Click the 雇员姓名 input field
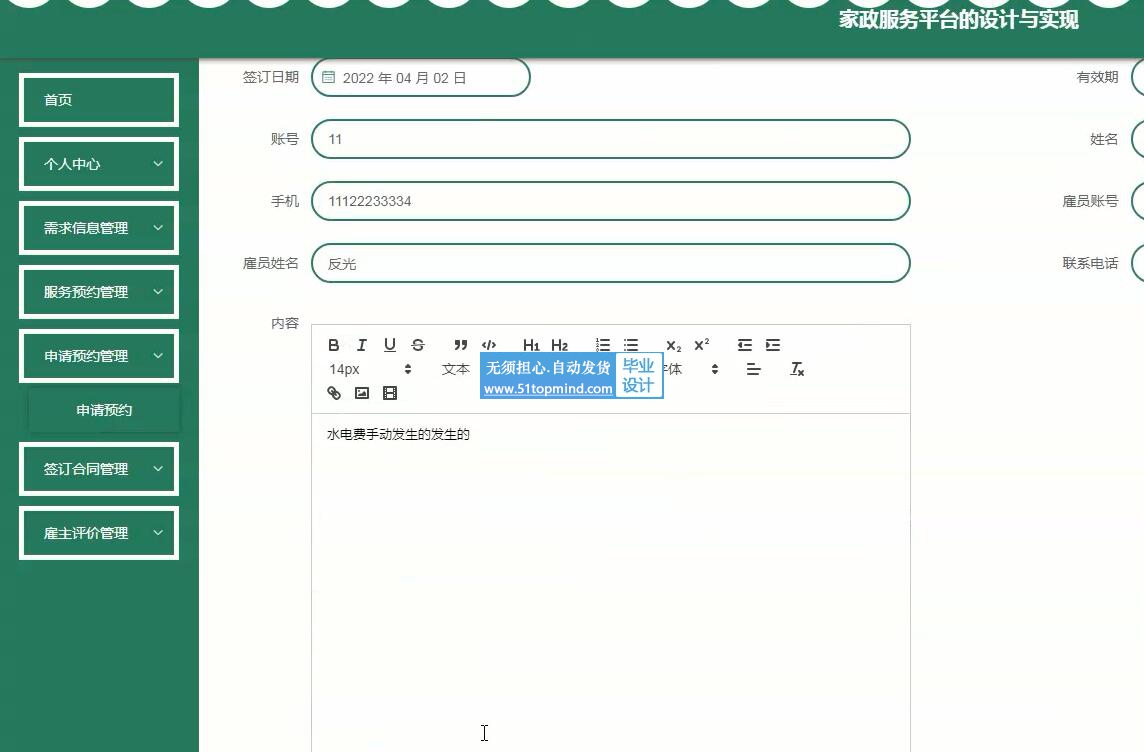1144x752 pixels. 611,263
